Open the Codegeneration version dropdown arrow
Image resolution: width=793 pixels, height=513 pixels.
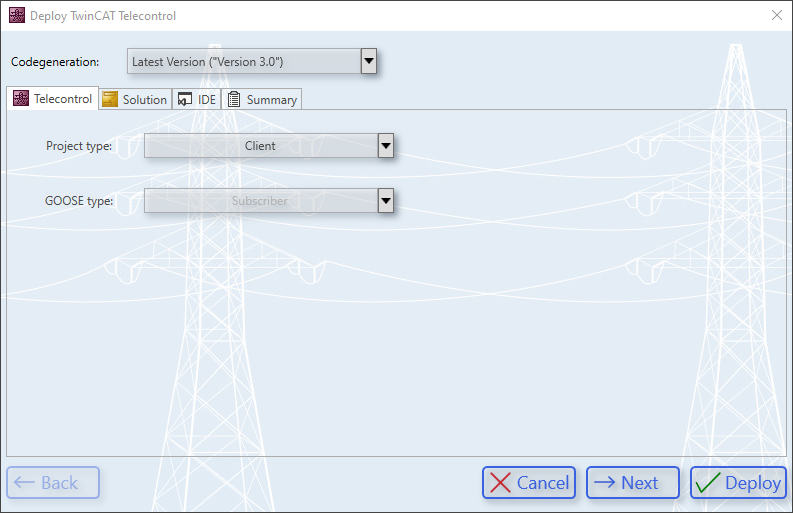point(369,61)
